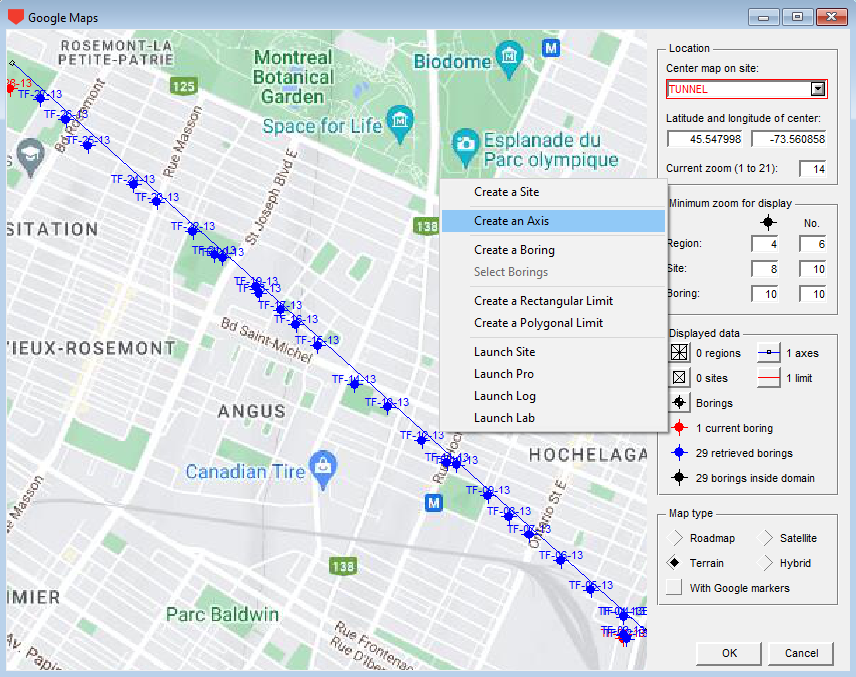Choose Launch Site from context menu
This screenshot has height=677, width=856.
tap(554, 352)
